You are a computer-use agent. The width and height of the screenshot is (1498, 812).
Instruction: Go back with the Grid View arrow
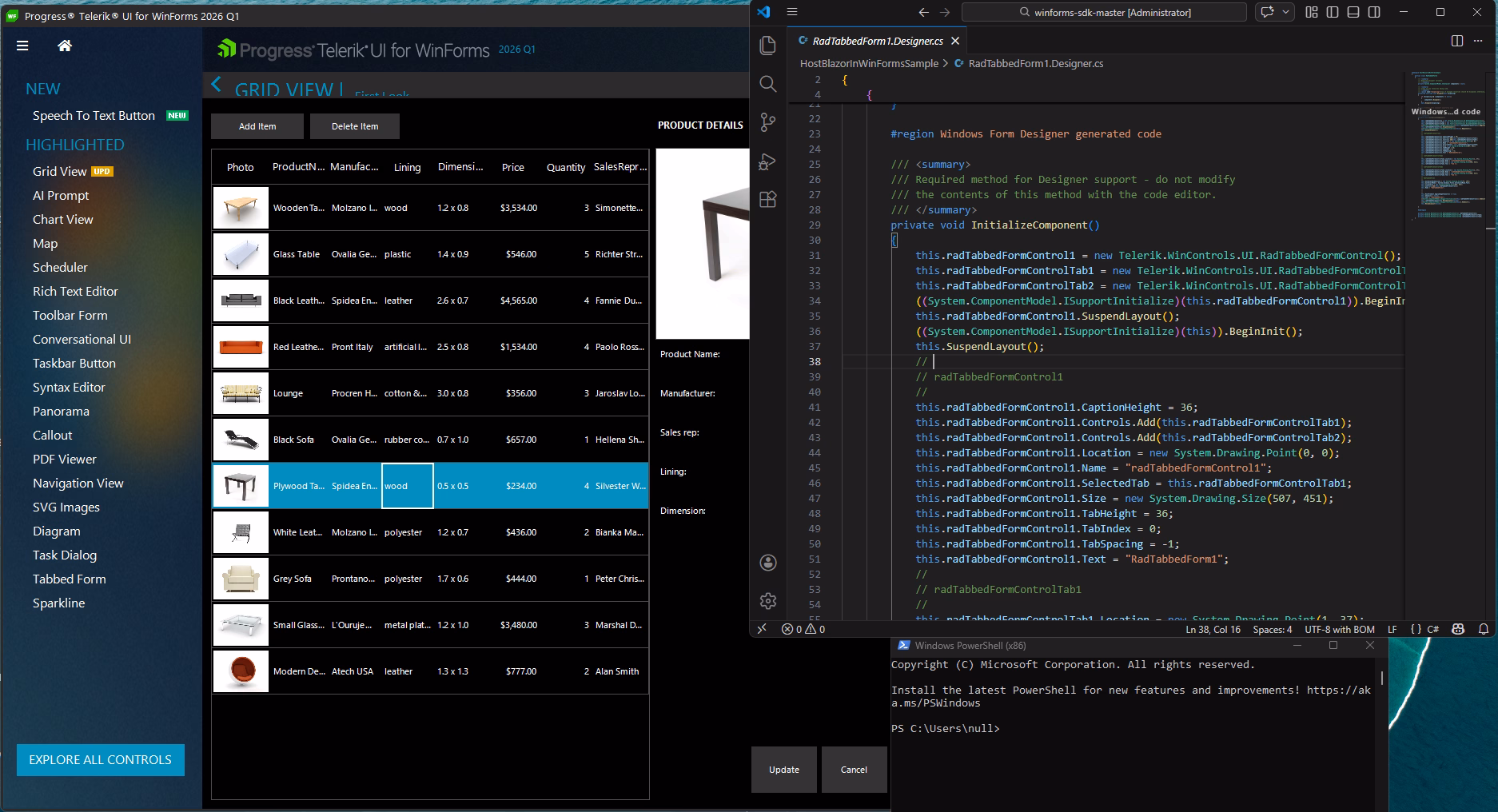point(216,85)
